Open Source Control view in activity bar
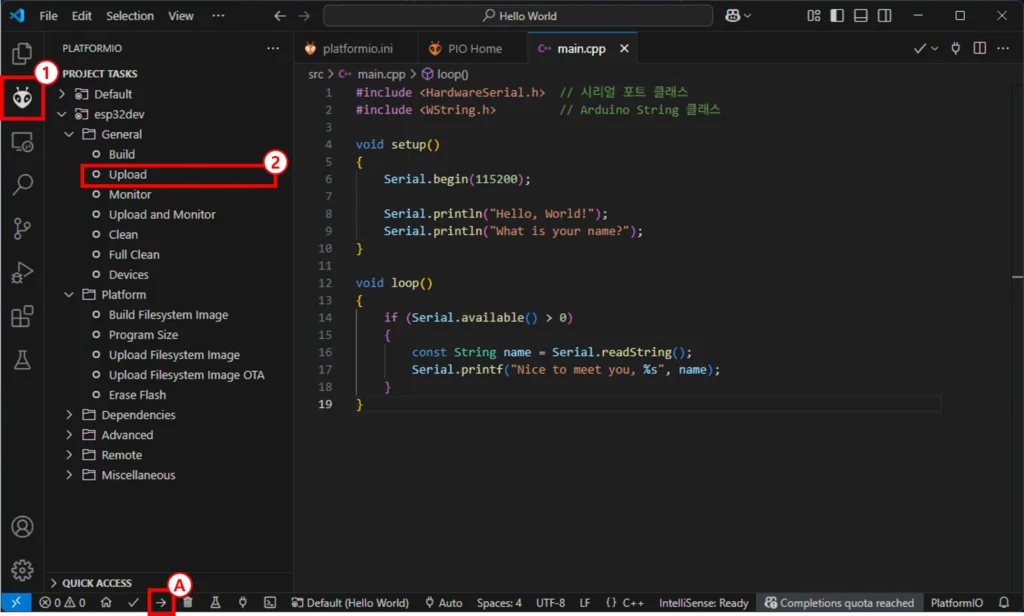This screenshot has height=616, width=1024. click(x=22, y=228)
